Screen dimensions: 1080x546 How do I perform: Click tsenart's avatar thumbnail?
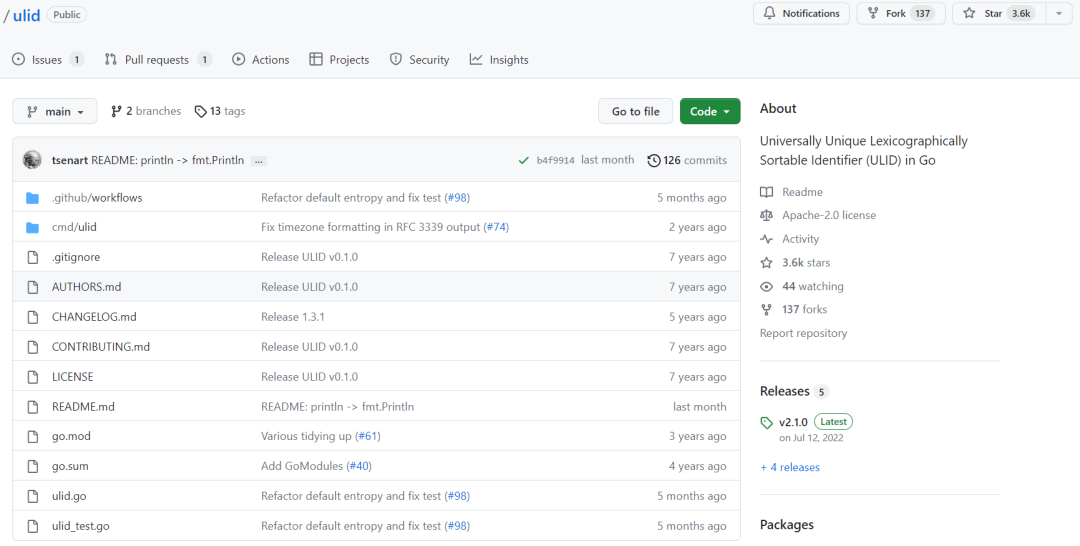coord(32,160)
